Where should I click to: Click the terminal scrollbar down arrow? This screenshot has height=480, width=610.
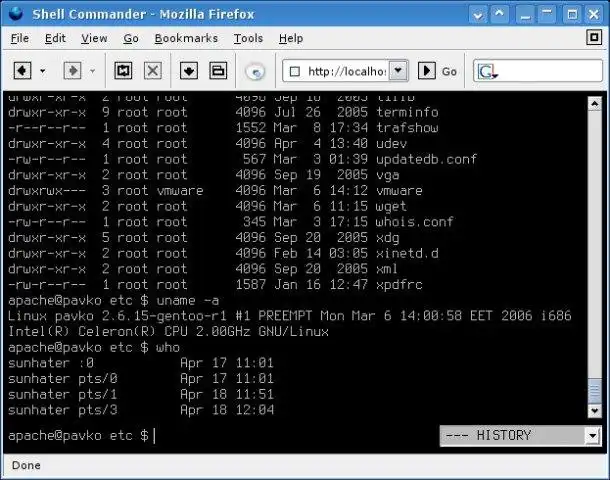click(x=594, y=410)
